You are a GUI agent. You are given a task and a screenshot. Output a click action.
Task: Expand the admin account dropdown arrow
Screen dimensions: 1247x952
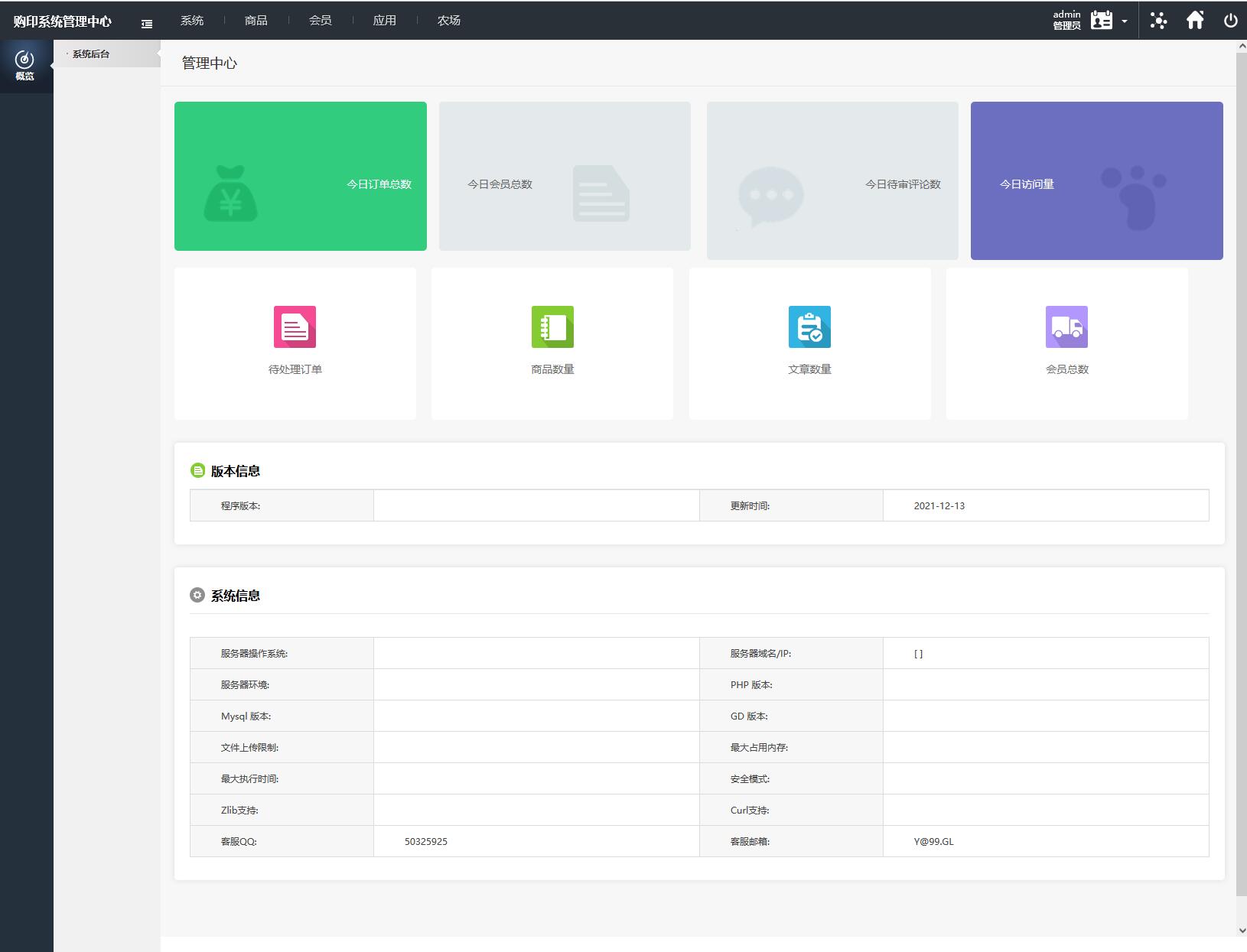1125,21
